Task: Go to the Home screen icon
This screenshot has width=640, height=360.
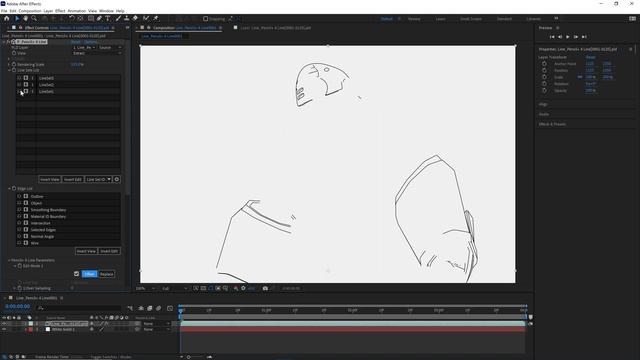Action: [x=7, y=18]
